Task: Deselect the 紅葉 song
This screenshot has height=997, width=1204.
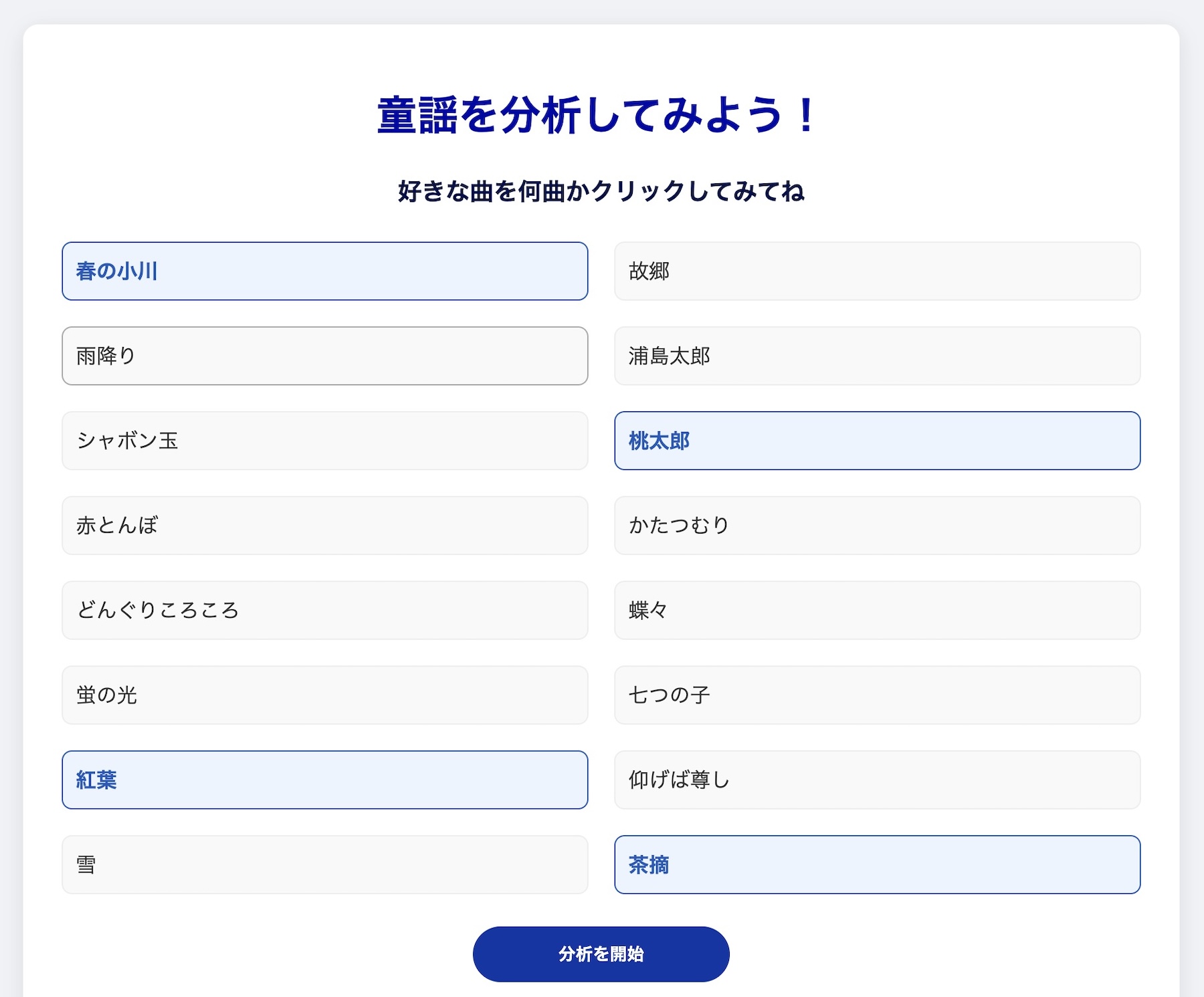Action: 324,780
